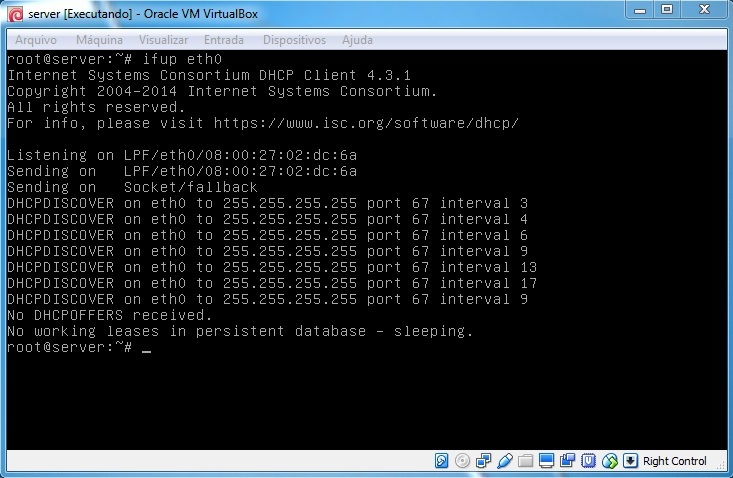Click the terminal prompt cursor on the last line
Screen dimensions: 733x478
[146, 350]
